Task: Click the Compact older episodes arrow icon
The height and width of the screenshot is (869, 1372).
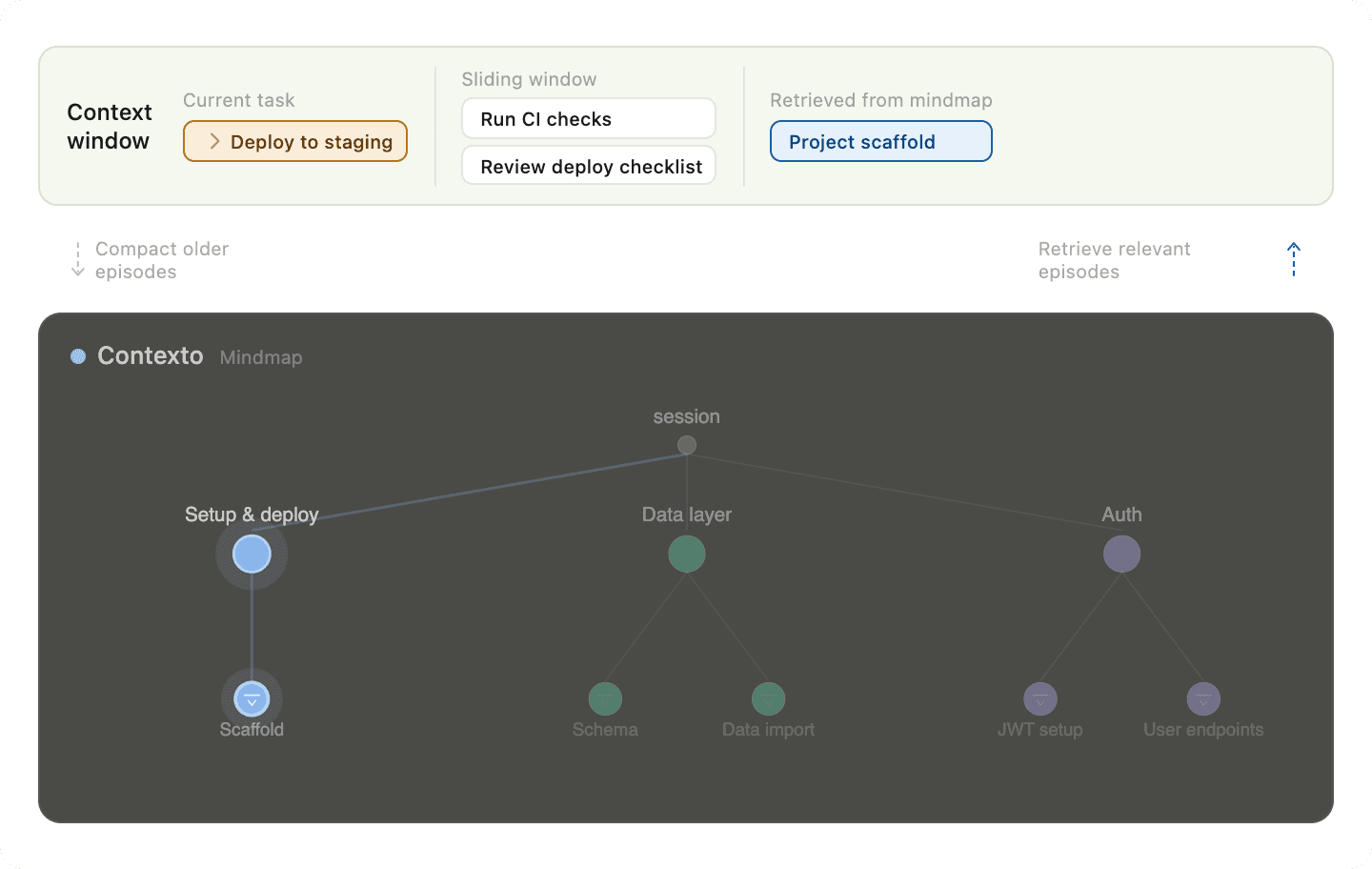Action: point(77,259)
